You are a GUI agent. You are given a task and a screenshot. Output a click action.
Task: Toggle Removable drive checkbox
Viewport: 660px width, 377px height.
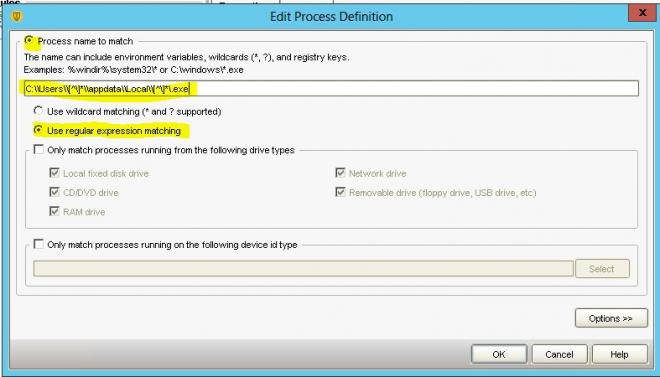pos(340,192)
